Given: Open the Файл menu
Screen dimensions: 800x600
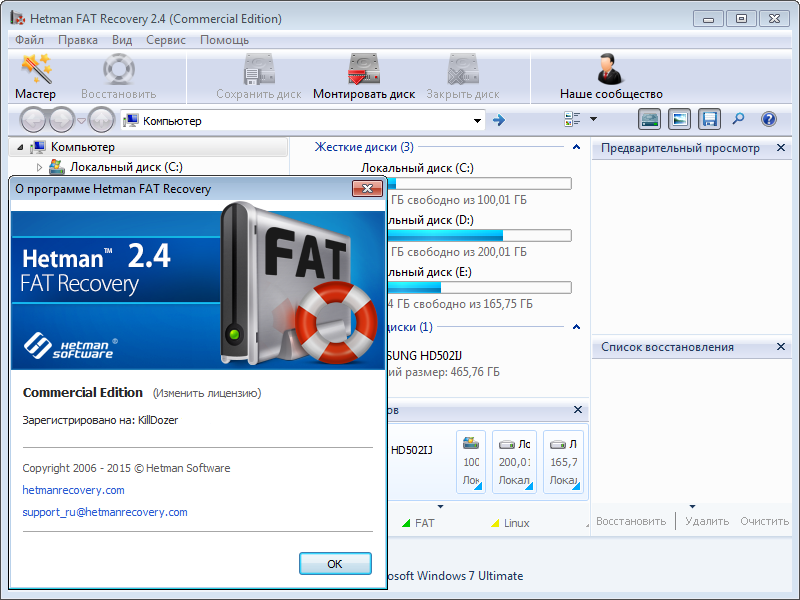Looking at the screenshot, I should 30,40.
